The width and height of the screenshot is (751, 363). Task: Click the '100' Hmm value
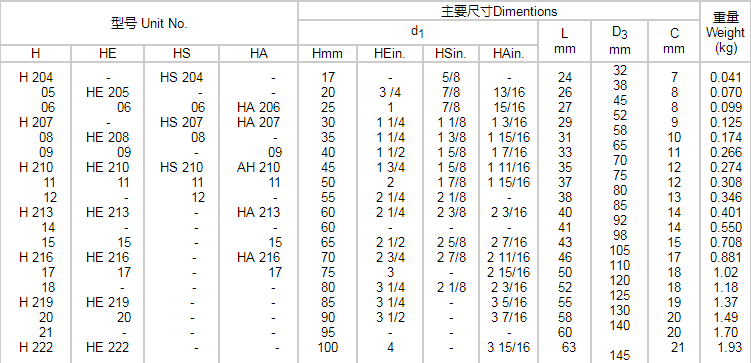[328, 348]
